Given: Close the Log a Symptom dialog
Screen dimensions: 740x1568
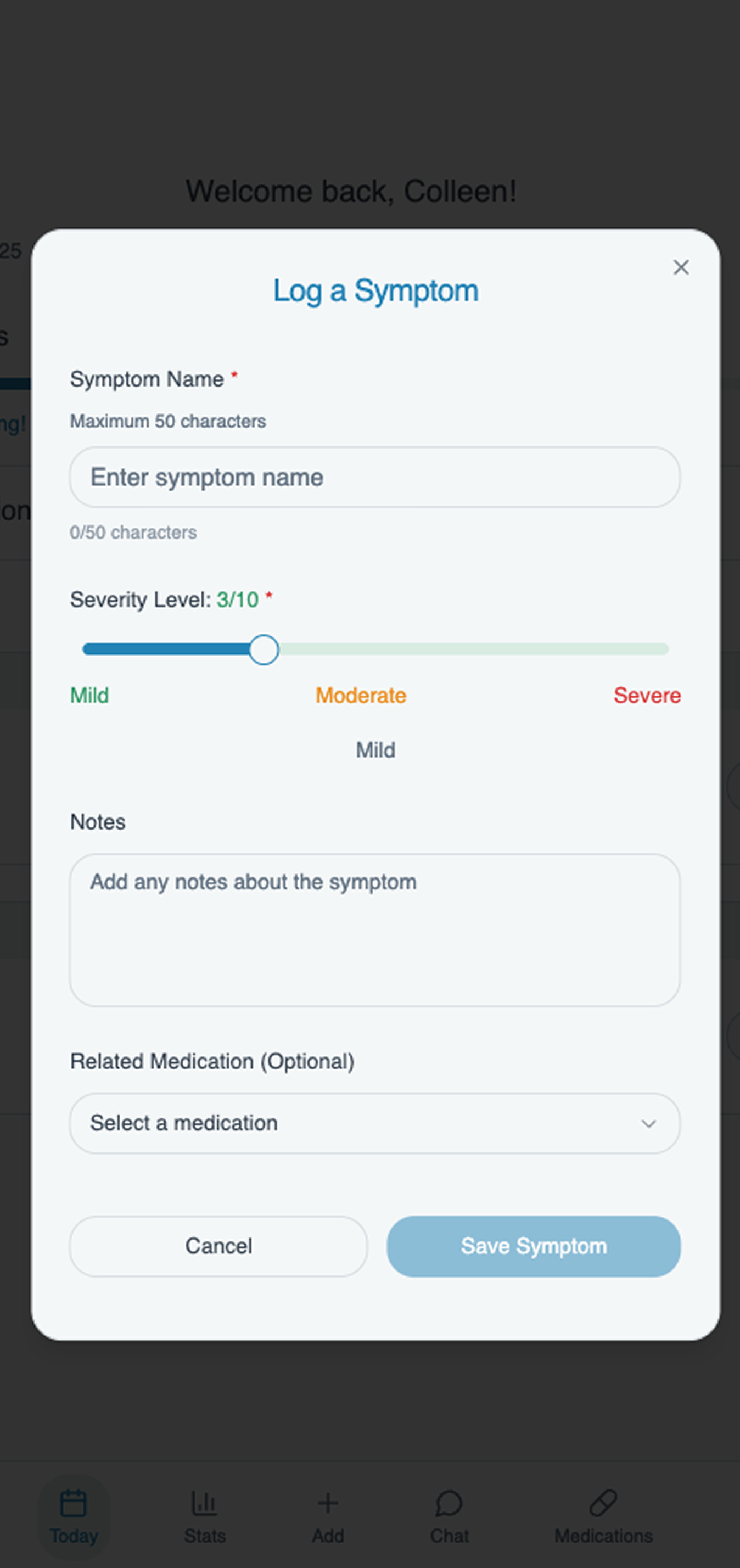Looking at the screenshot, I should [x=681, y=267].
